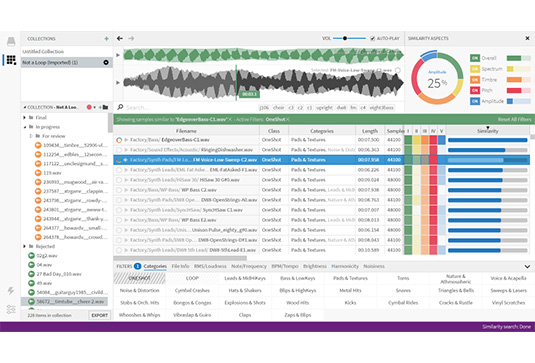Open the sliders settings icon in sidebar

(x=11, y=309)
